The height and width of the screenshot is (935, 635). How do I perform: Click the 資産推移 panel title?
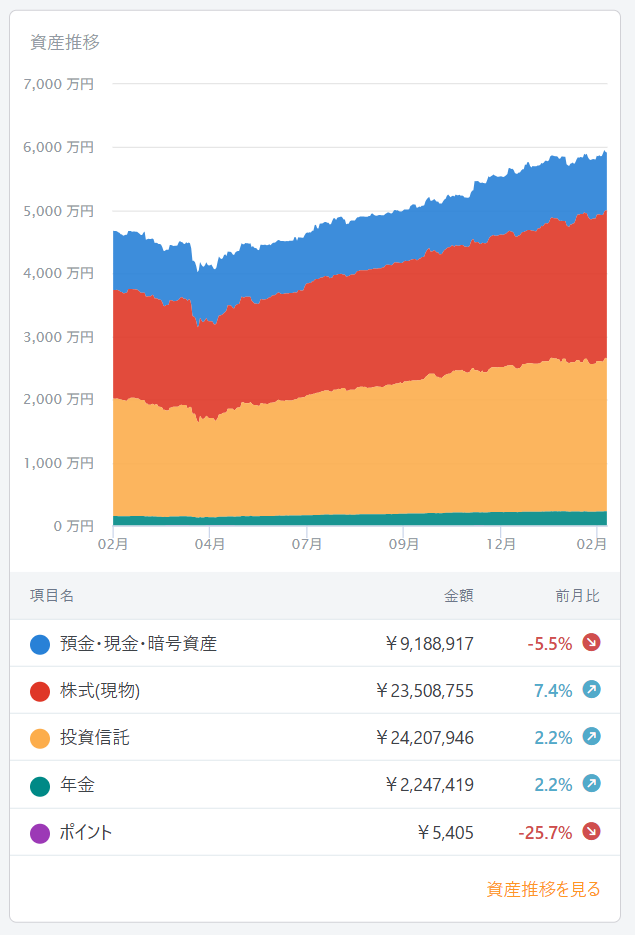point(65,43)
